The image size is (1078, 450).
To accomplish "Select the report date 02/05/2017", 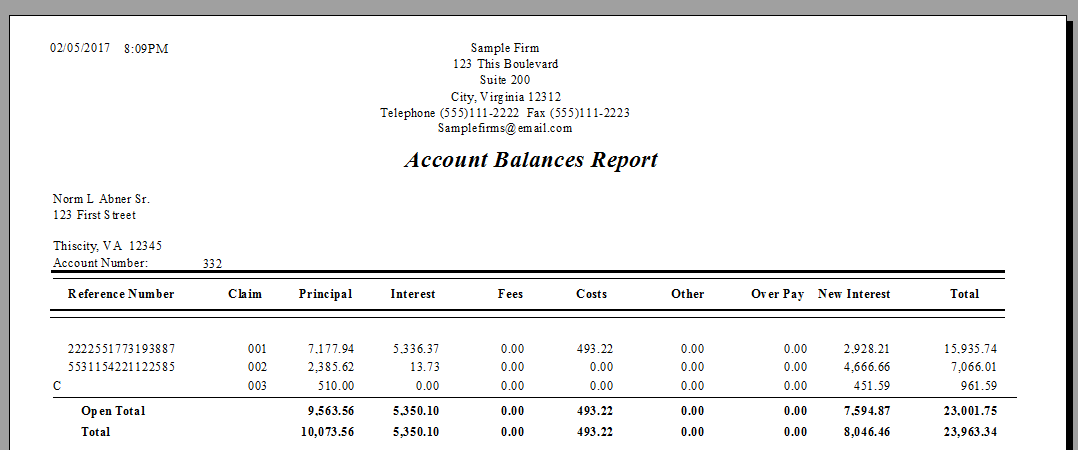I will coord(79,48).
